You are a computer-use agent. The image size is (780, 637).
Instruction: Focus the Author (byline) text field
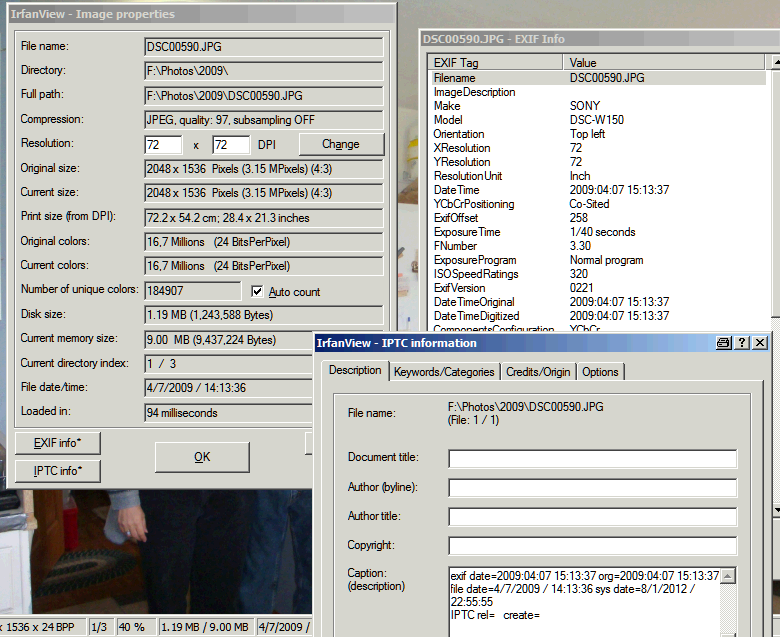pos(592,488)
